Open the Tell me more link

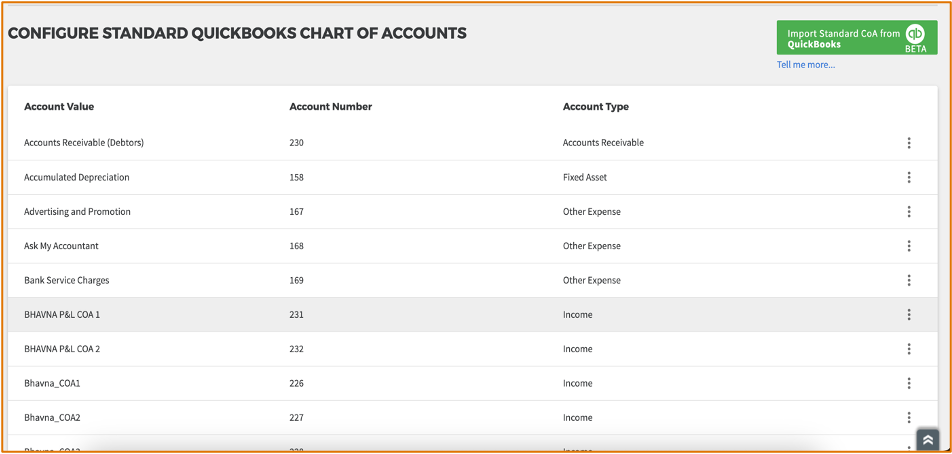coord(806,64)
